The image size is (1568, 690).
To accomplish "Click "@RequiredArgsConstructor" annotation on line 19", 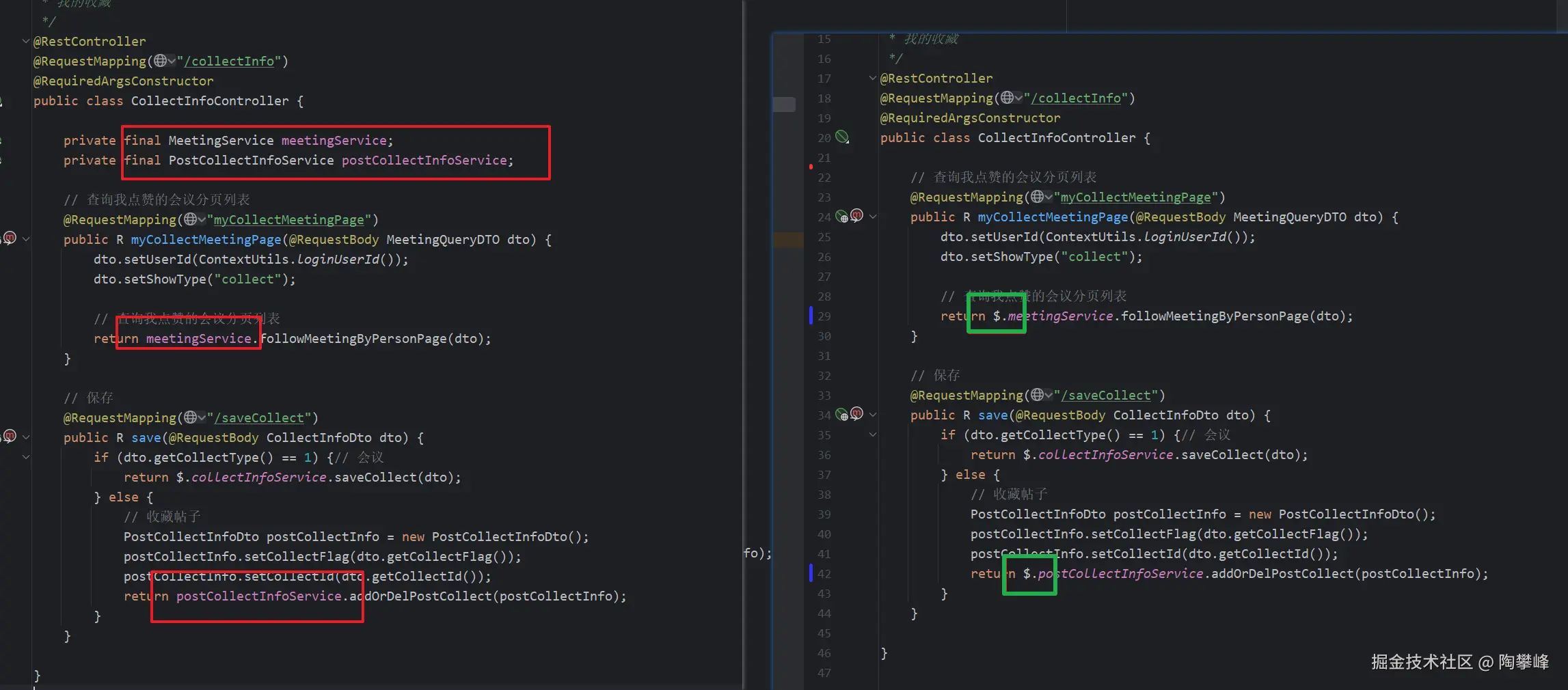I will 971,118.
